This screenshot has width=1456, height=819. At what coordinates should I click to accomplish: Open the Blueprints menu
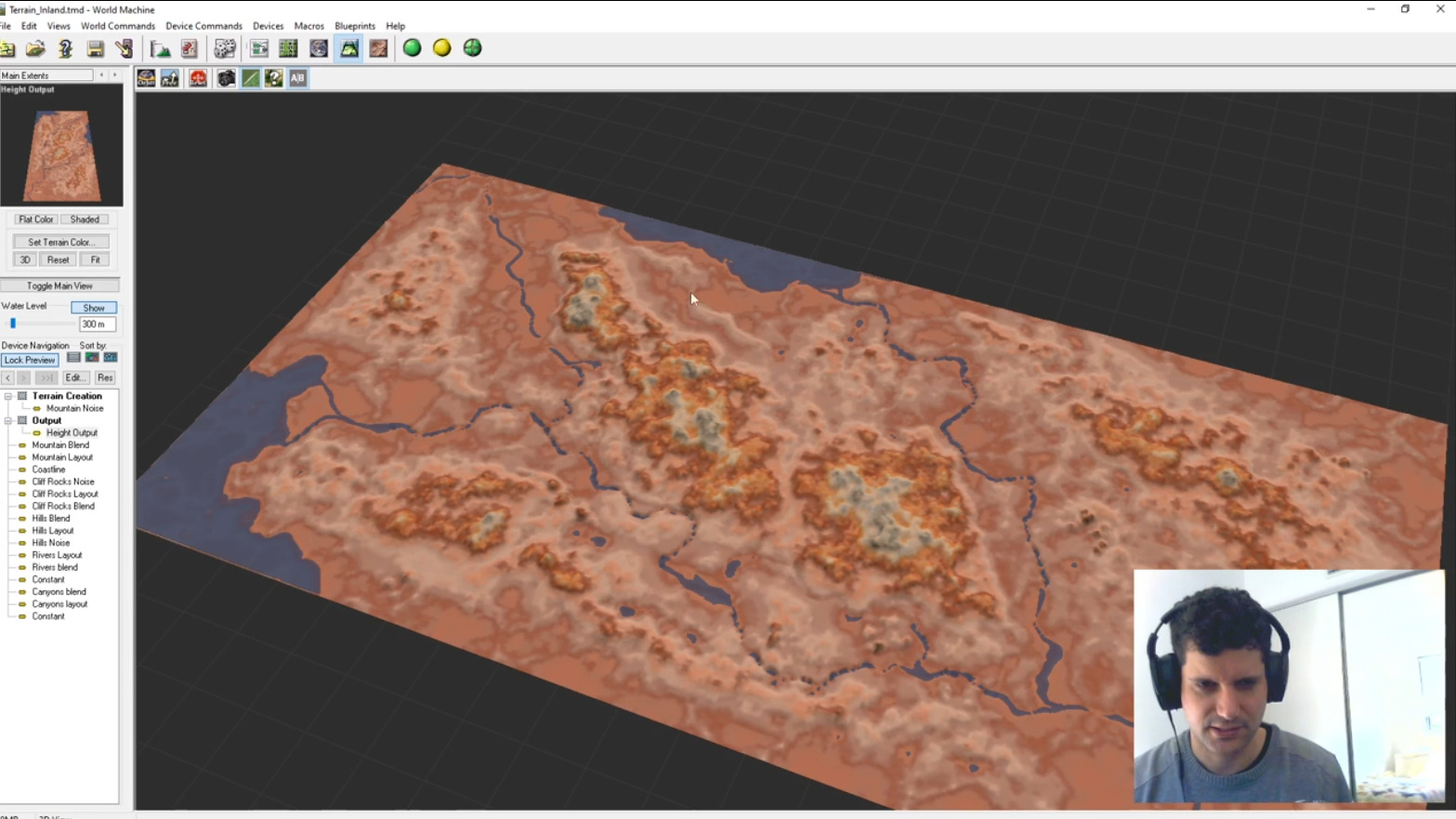[355, 26]
